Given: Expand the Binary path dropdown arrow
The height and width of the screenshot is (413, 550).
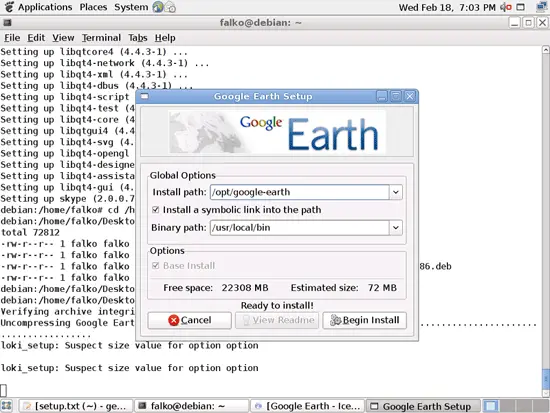Looking at the screenshot, I should point(396,228).
